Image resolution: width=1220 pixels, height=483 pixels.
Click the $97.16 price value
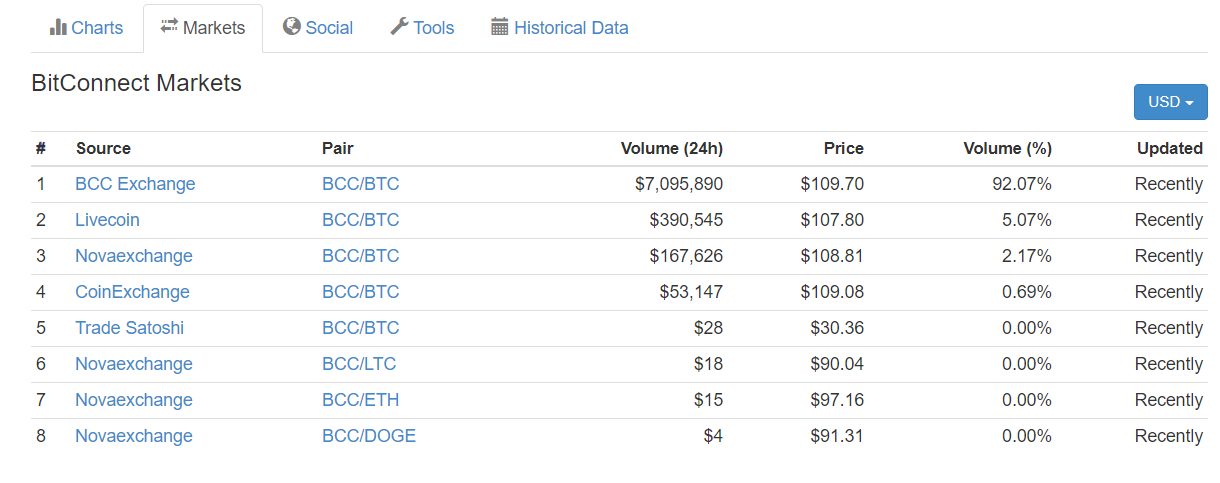coord(837,400)
